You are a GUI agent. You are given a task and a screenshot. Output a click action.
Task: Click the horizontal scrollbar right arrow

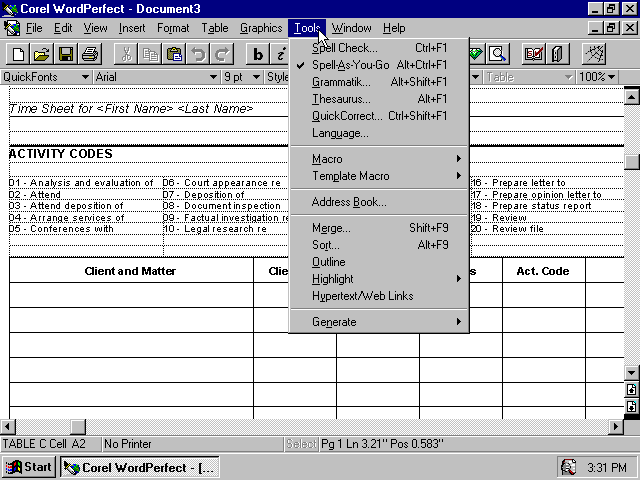pyautogui.click(x=616, y=427)
